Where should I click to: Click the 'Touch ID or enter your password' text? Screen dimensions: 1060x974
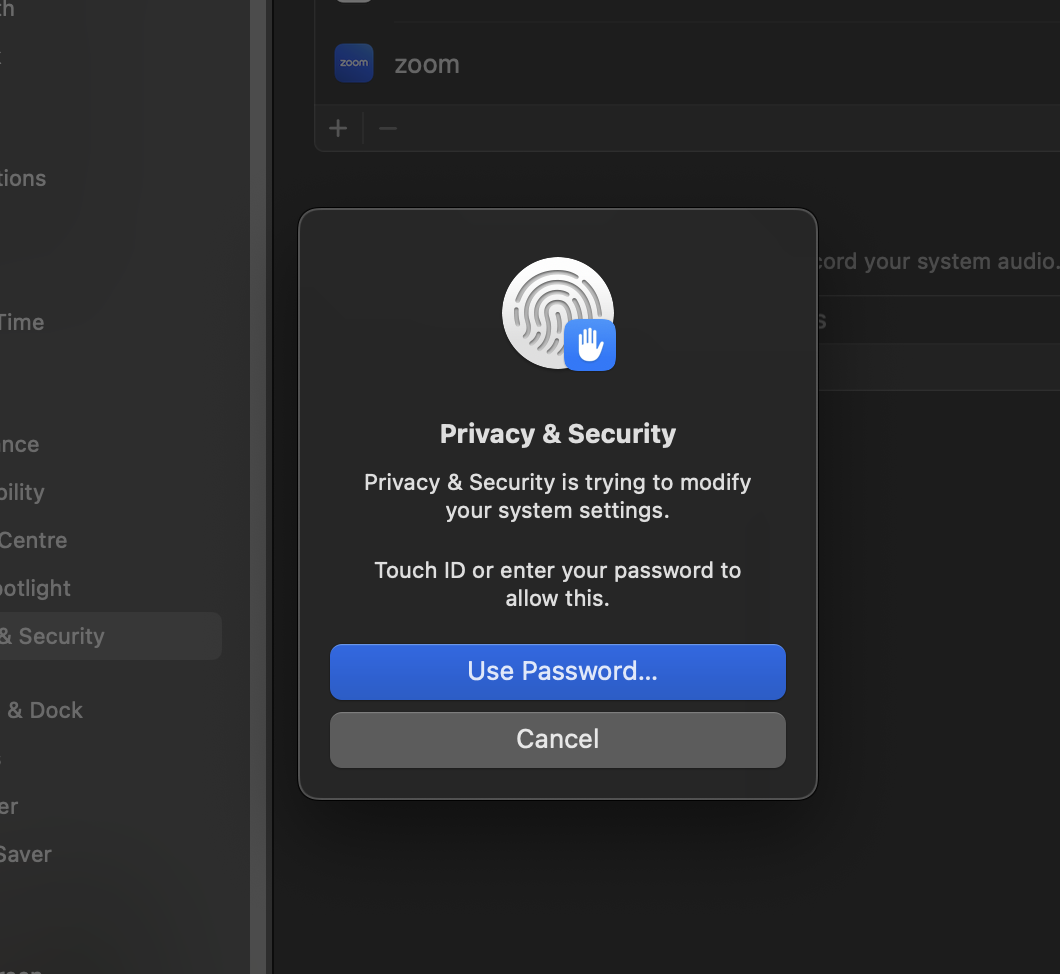(558, 584)
